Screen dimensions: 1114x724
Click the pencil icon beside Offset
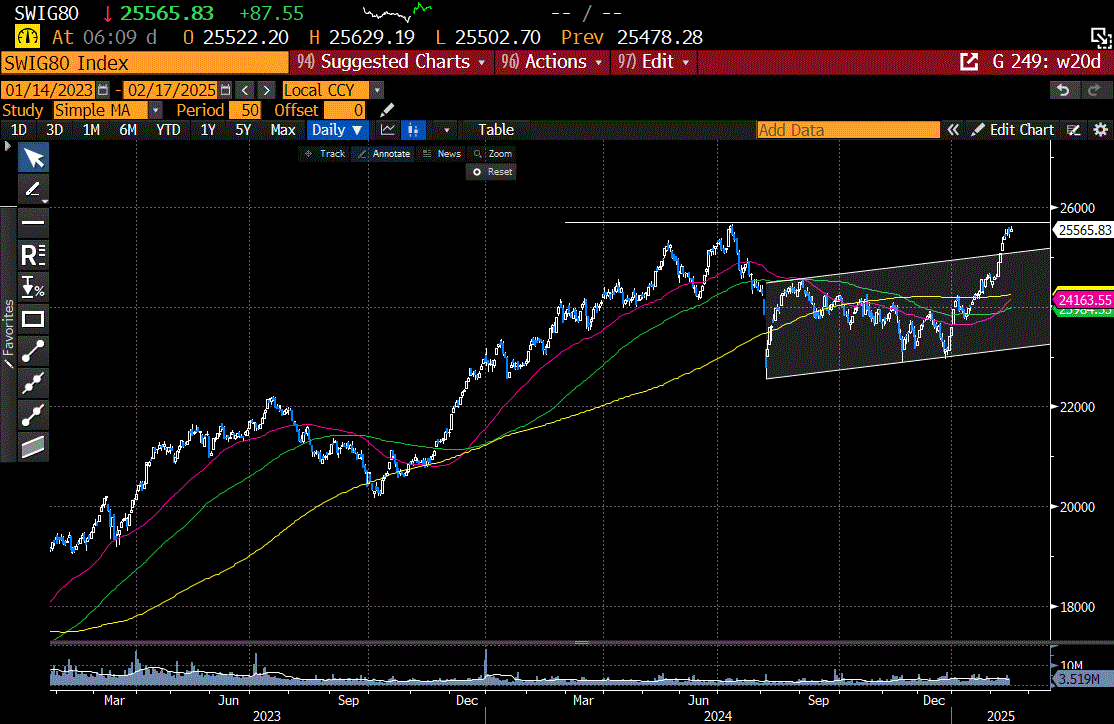click(x=387, y=110)
